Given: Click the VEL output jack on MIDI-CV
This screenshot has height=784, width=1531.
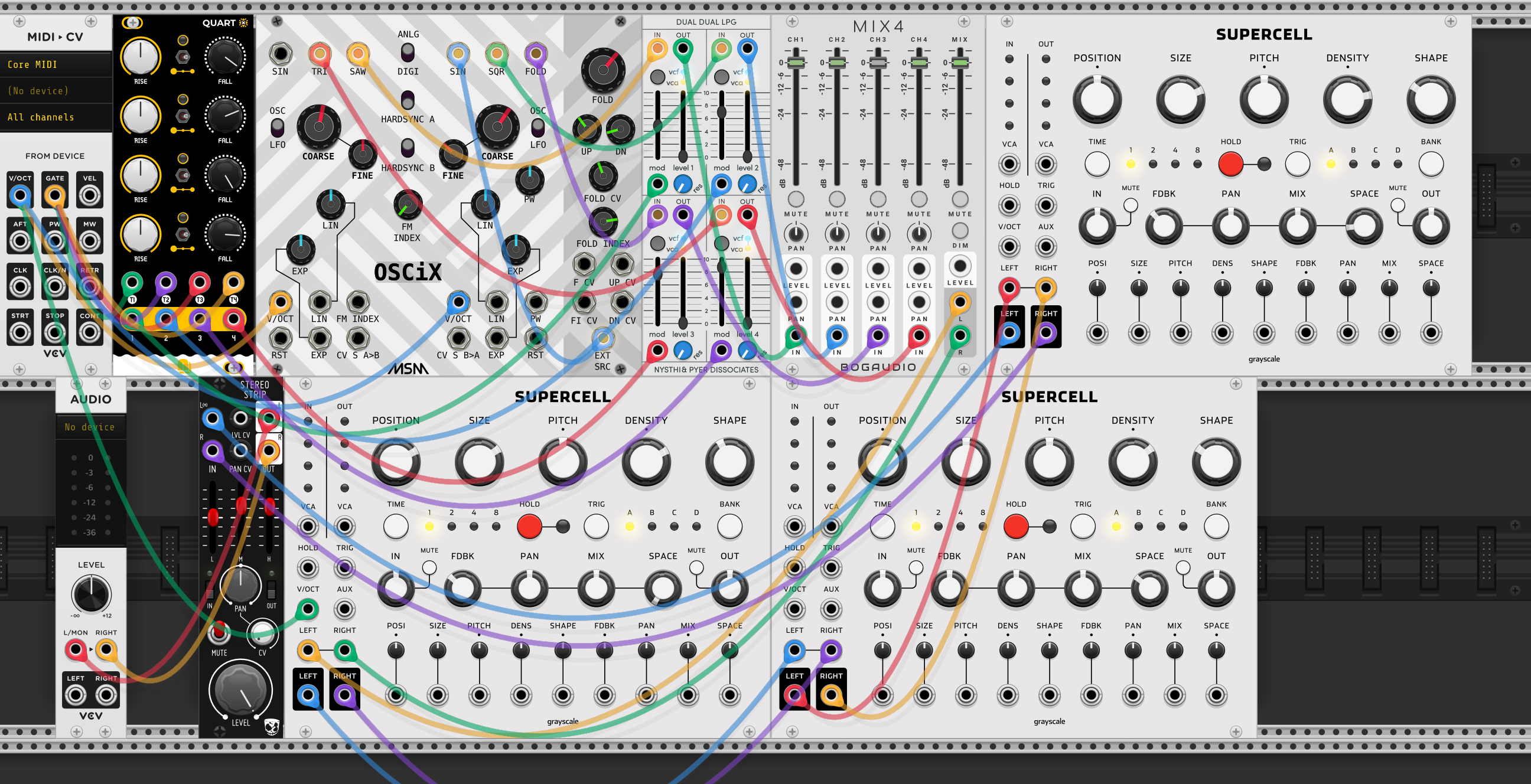Looking at the screenshot, I should (x=90, y=195).
